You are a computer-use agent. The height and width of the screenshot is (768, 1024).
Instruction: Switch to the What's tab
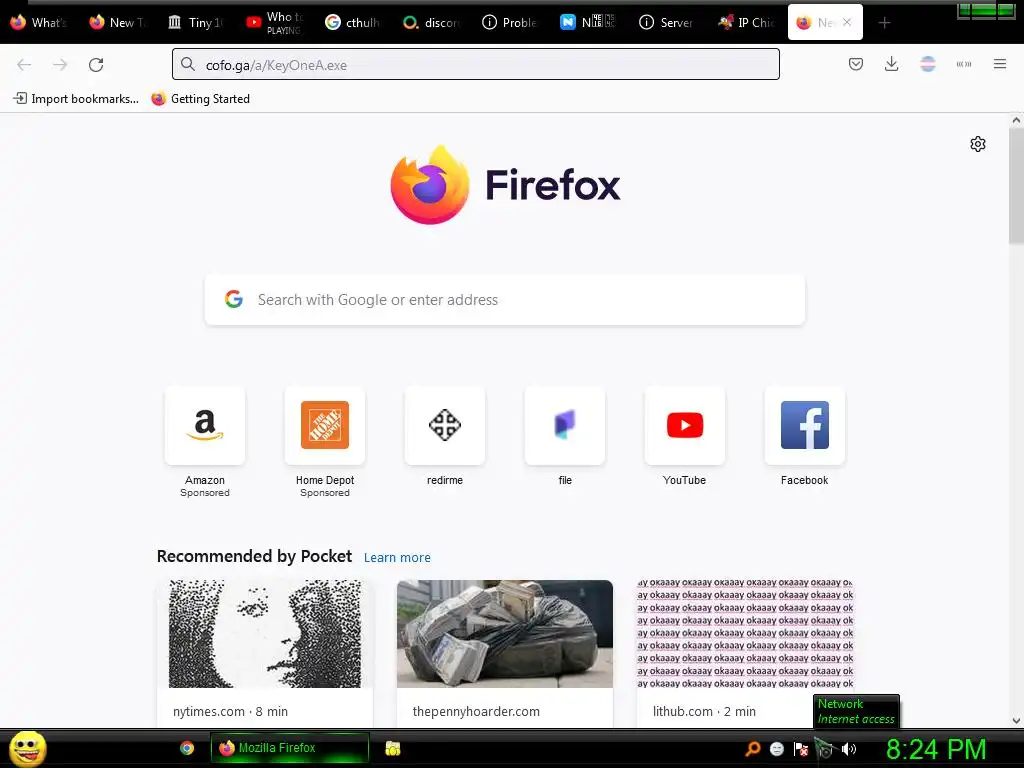click(39, 23)
